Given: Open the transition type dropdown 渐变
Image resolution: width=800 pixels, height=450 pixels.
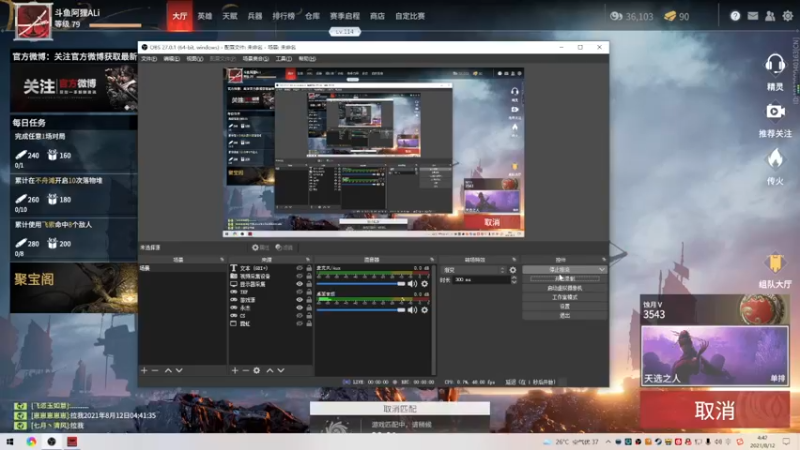Looking at the screenshot, I should pos(473,270).
